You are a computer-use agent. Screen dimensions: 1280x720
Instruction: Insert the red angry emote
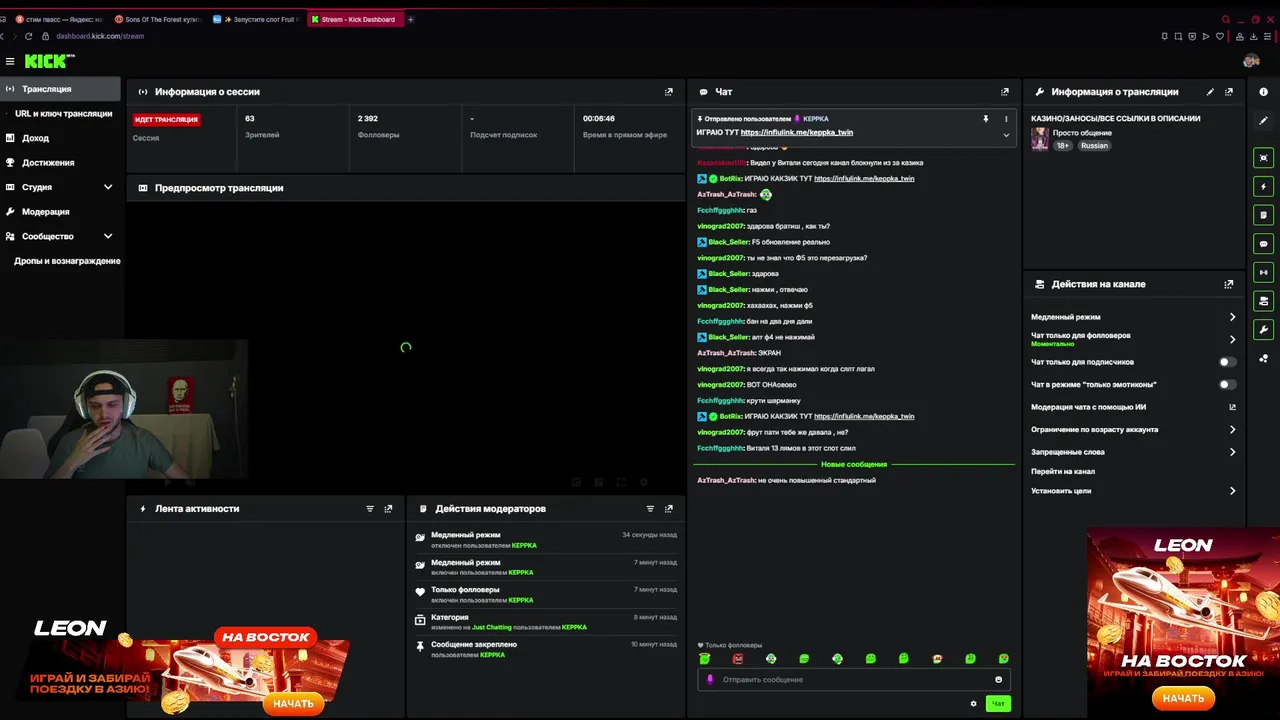coord(738,659)
